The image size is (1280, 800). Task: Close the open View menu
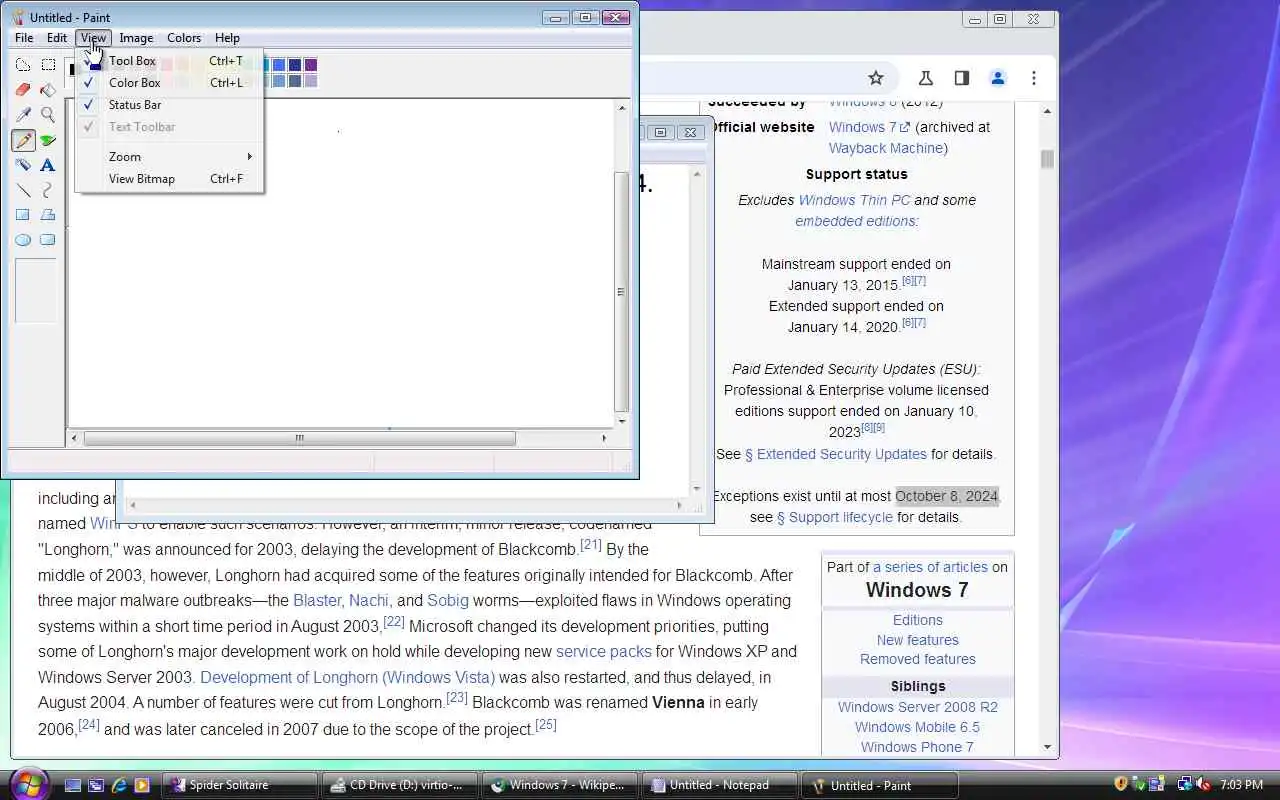point(93,38)
